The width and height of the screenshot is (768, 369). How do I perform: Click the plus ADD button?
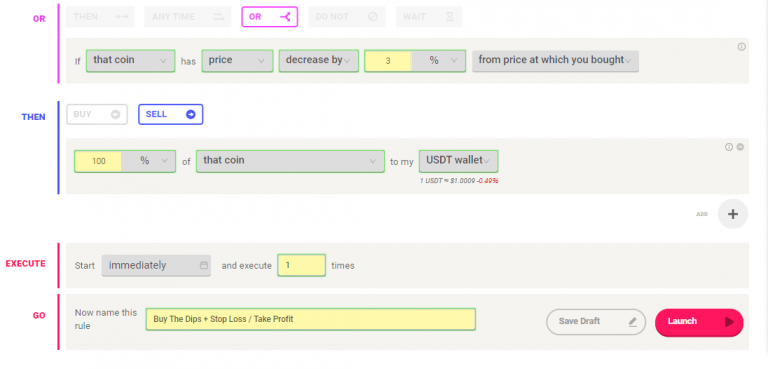[733, 214]
